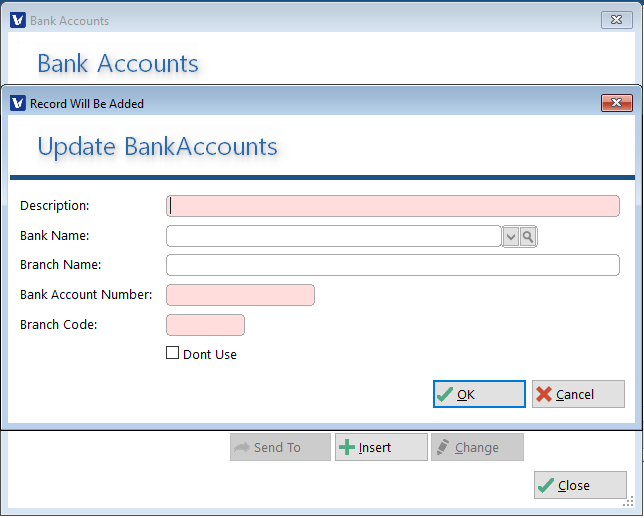Confirm the record with the OK button

click(x=479, y=394)
